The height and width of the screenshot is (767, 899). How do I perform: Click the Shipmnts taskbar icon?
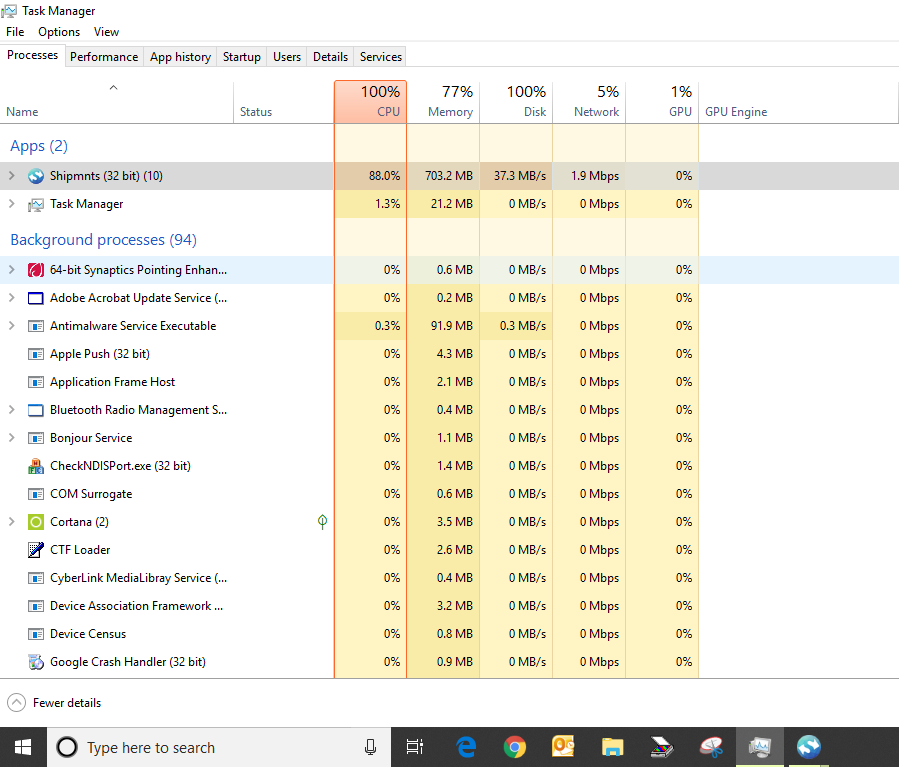tap(809, 748)
